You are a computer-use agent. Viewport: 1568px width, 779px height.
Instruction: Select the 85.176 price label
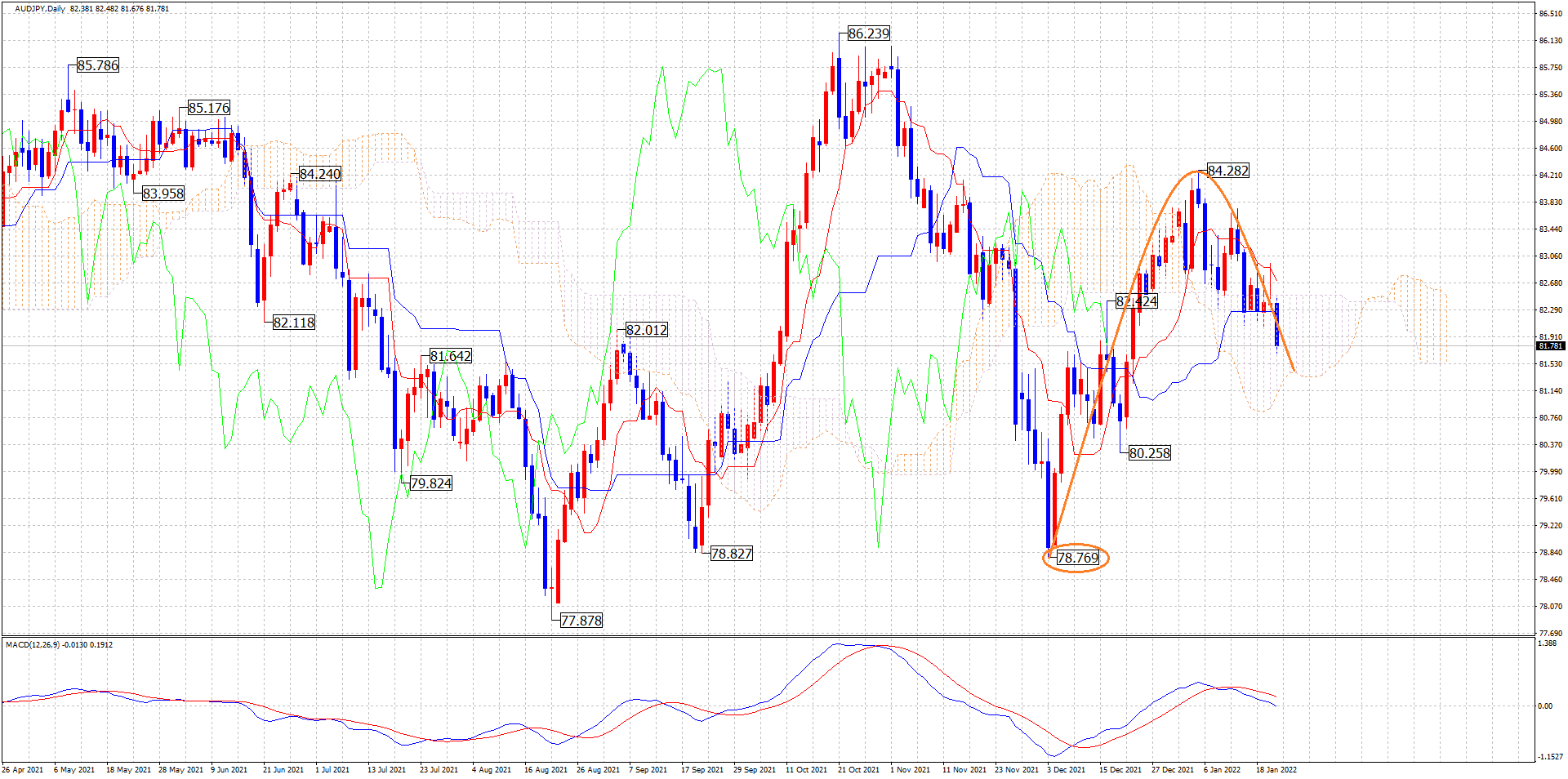click(x=208, y=108)
